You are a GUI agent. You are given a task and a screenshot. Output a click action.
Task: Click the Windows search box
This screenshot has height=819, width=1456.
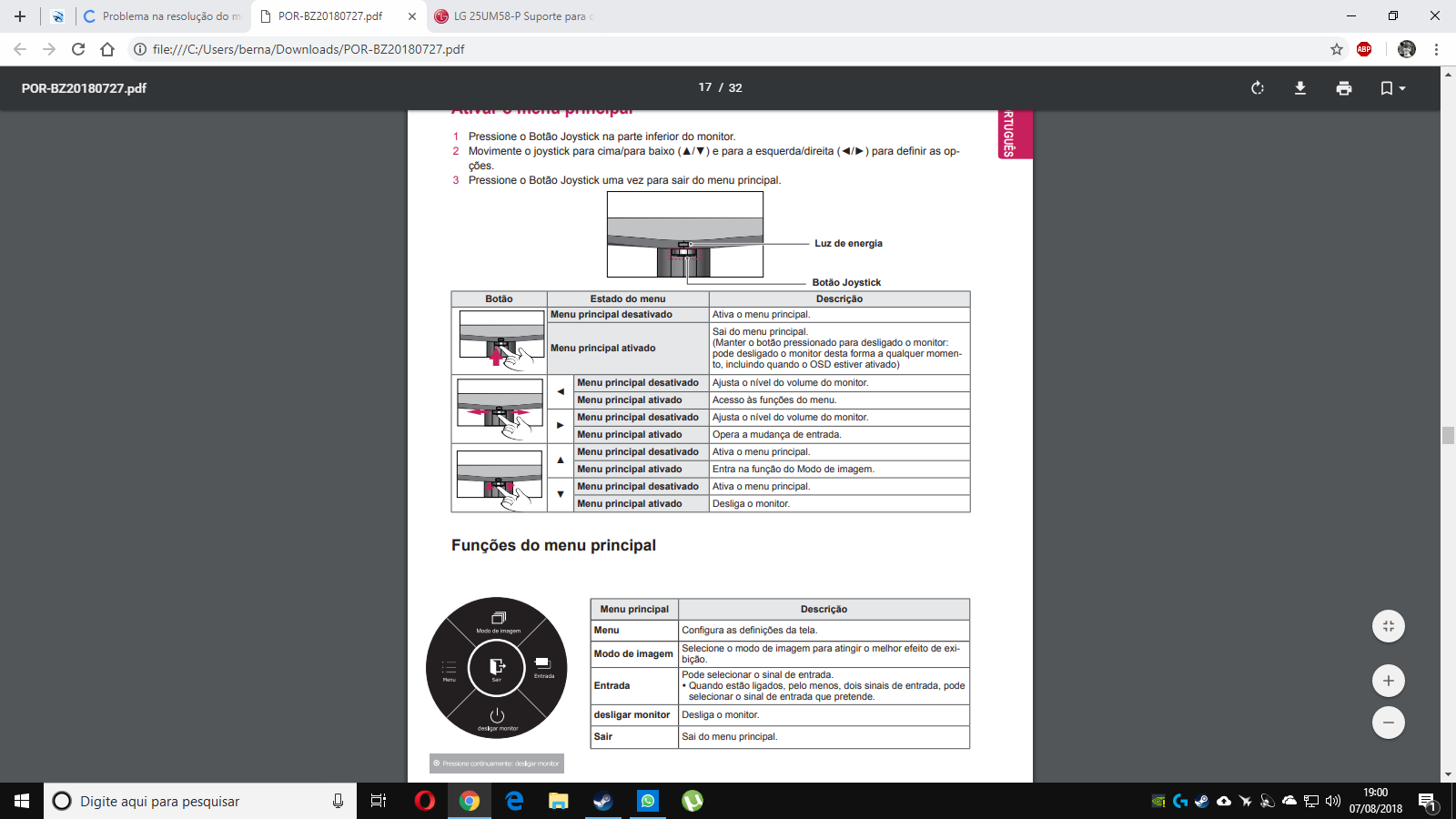click(x=200, y=801)
